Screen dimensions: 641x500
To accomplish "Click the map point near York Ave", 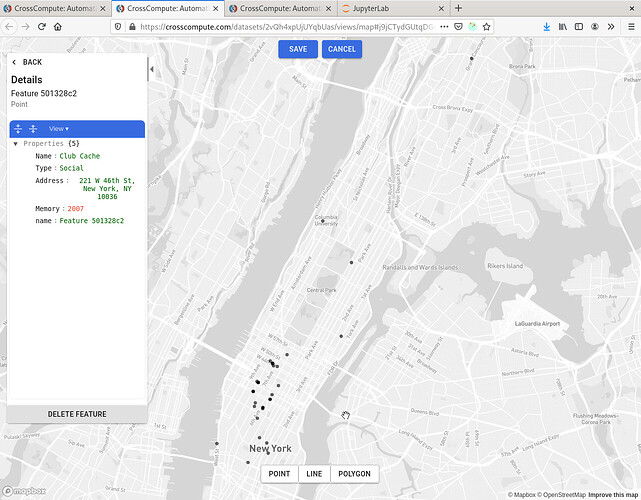I will point(341,336).
